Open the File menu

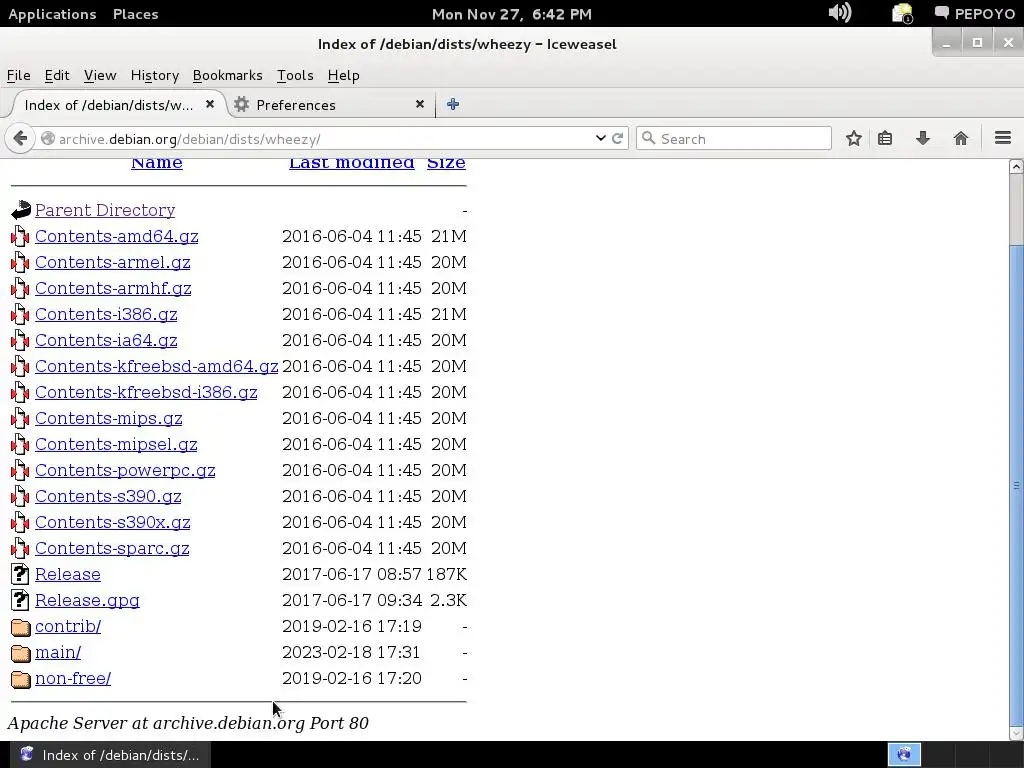pos(18,75)
